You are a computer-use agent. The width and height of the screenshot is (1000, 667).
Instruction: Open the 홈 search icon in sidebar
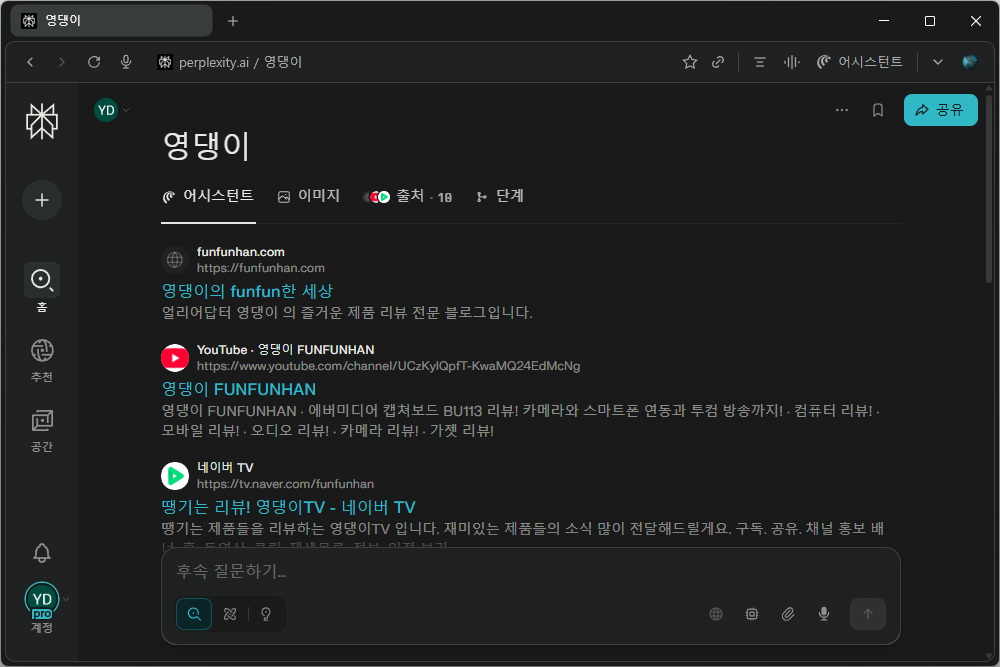42,280
